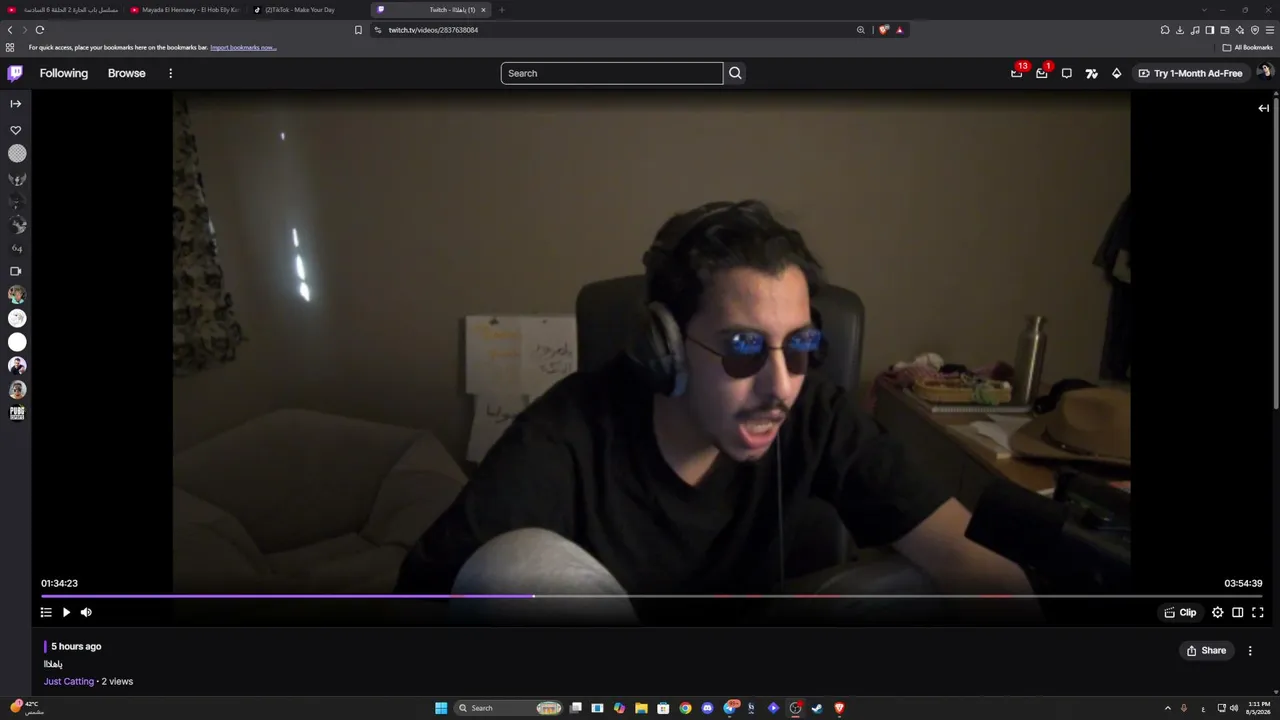This screenshot has height=720, width=1280.
Task: Reload the current page
Action: 40,30
